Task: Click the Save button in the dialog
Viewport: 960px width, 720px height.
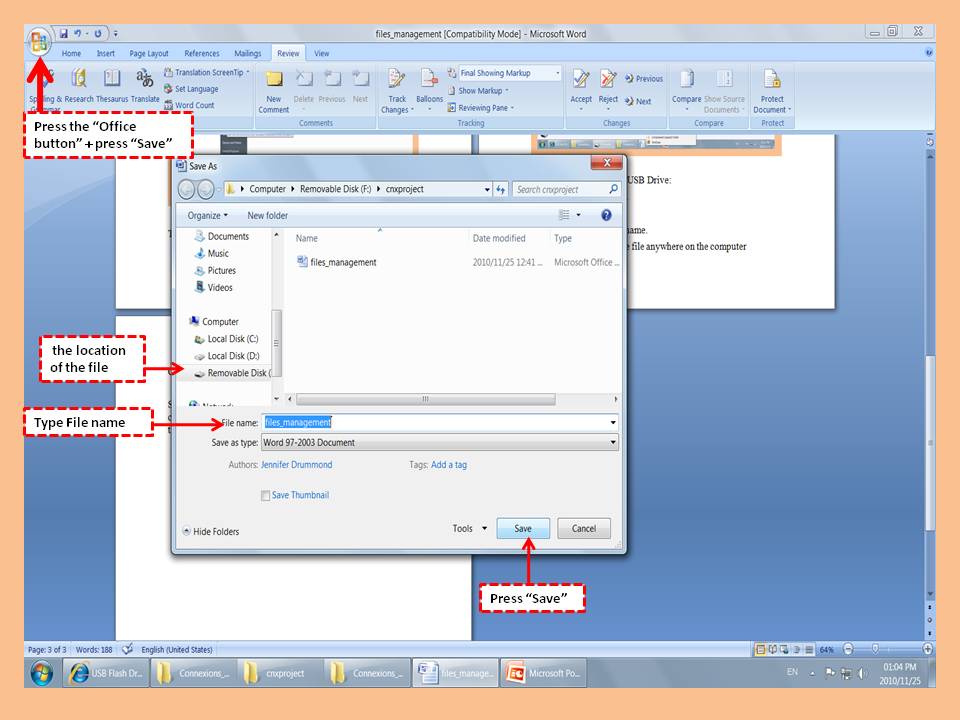Action: (523, 528)
